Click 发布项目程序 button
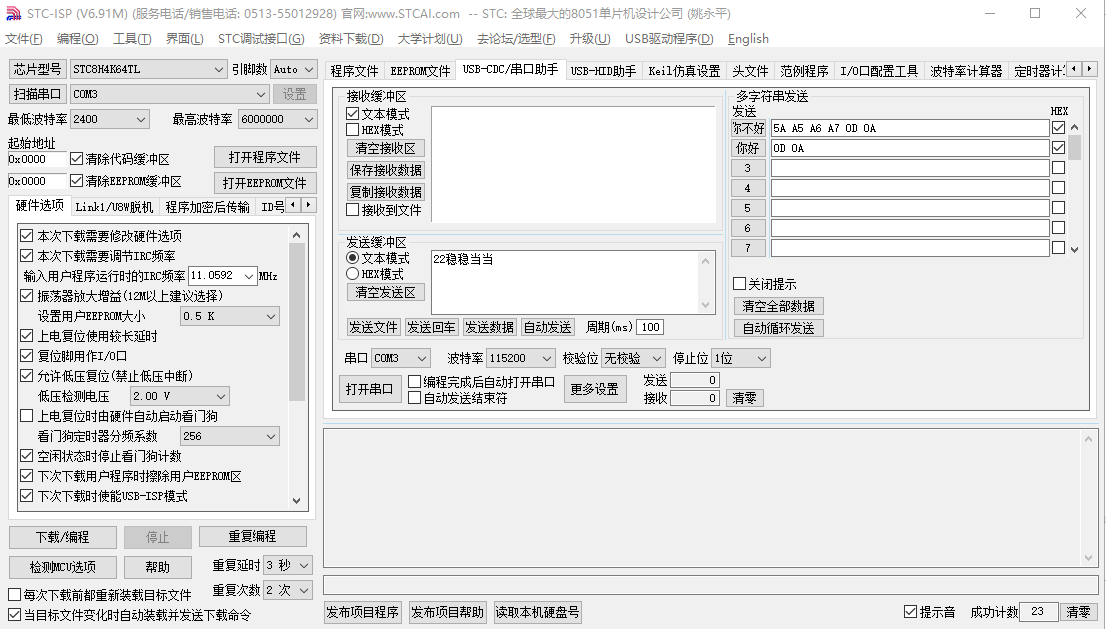This screenshot has height=629, width=1106. coord(363,612)
